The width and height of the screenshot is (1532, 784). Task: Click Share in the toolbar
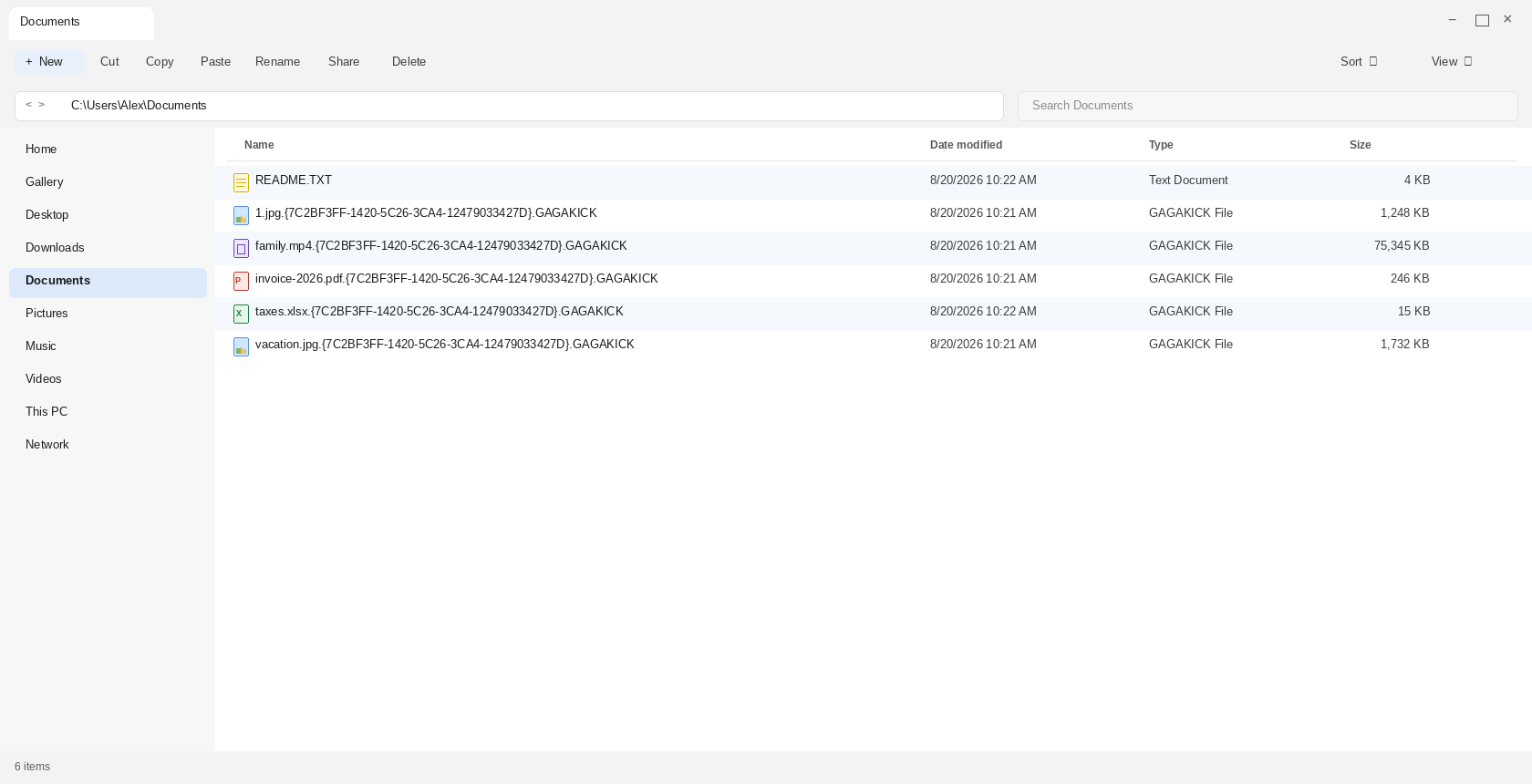pos(344,62)
